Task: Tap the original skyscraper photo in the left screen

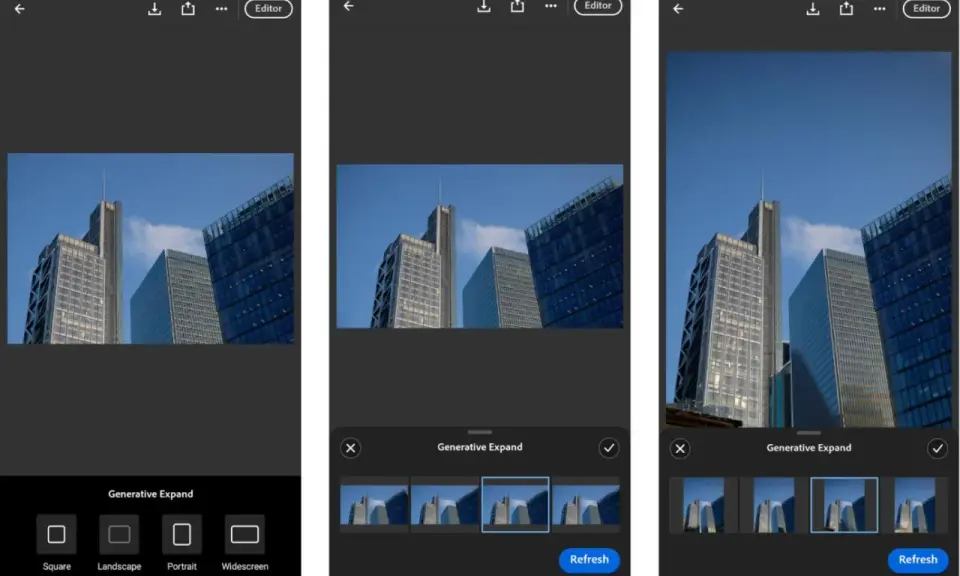Action: click(x=151, y=249)
